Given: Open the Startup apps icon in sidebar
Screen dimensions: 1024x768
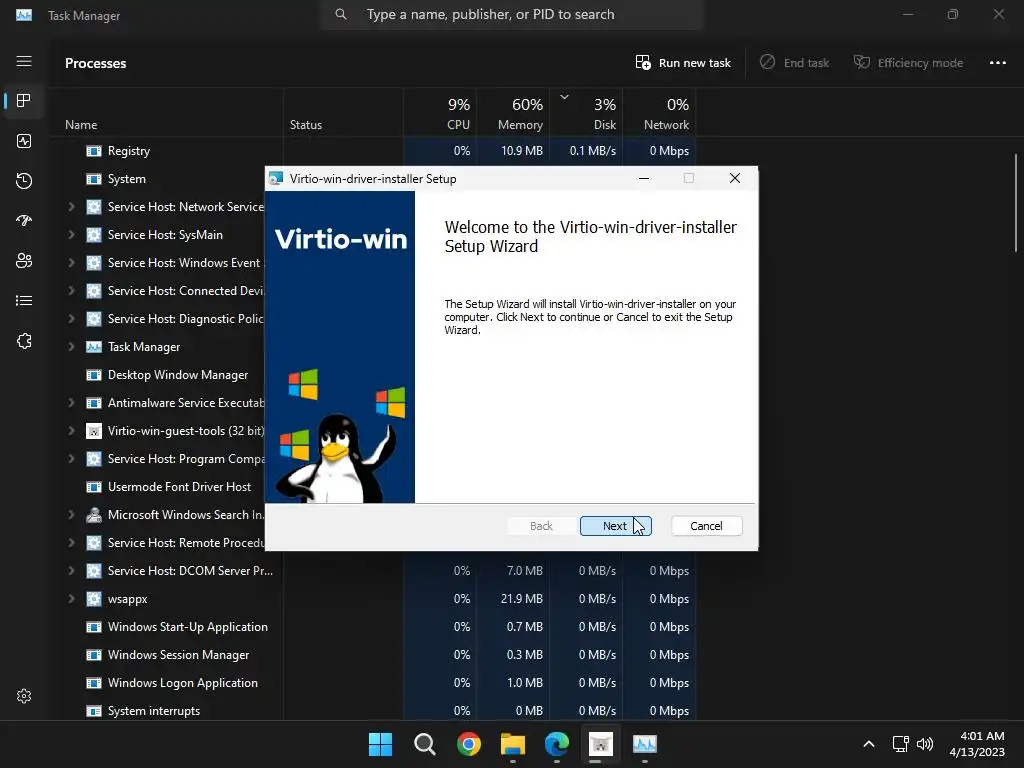Looking at the screenshot, I should (24, 221).
